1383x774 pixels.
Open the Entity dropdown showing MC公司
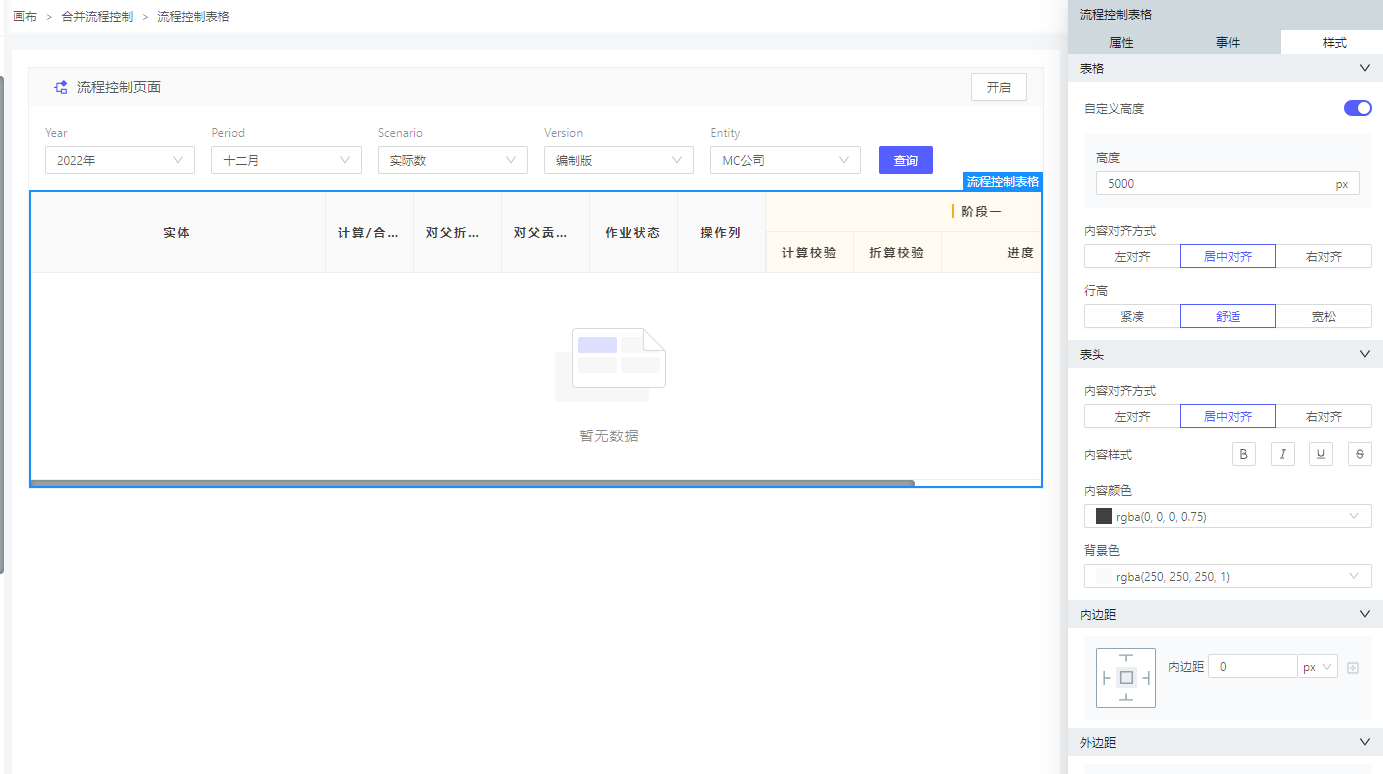pos(785,160)
